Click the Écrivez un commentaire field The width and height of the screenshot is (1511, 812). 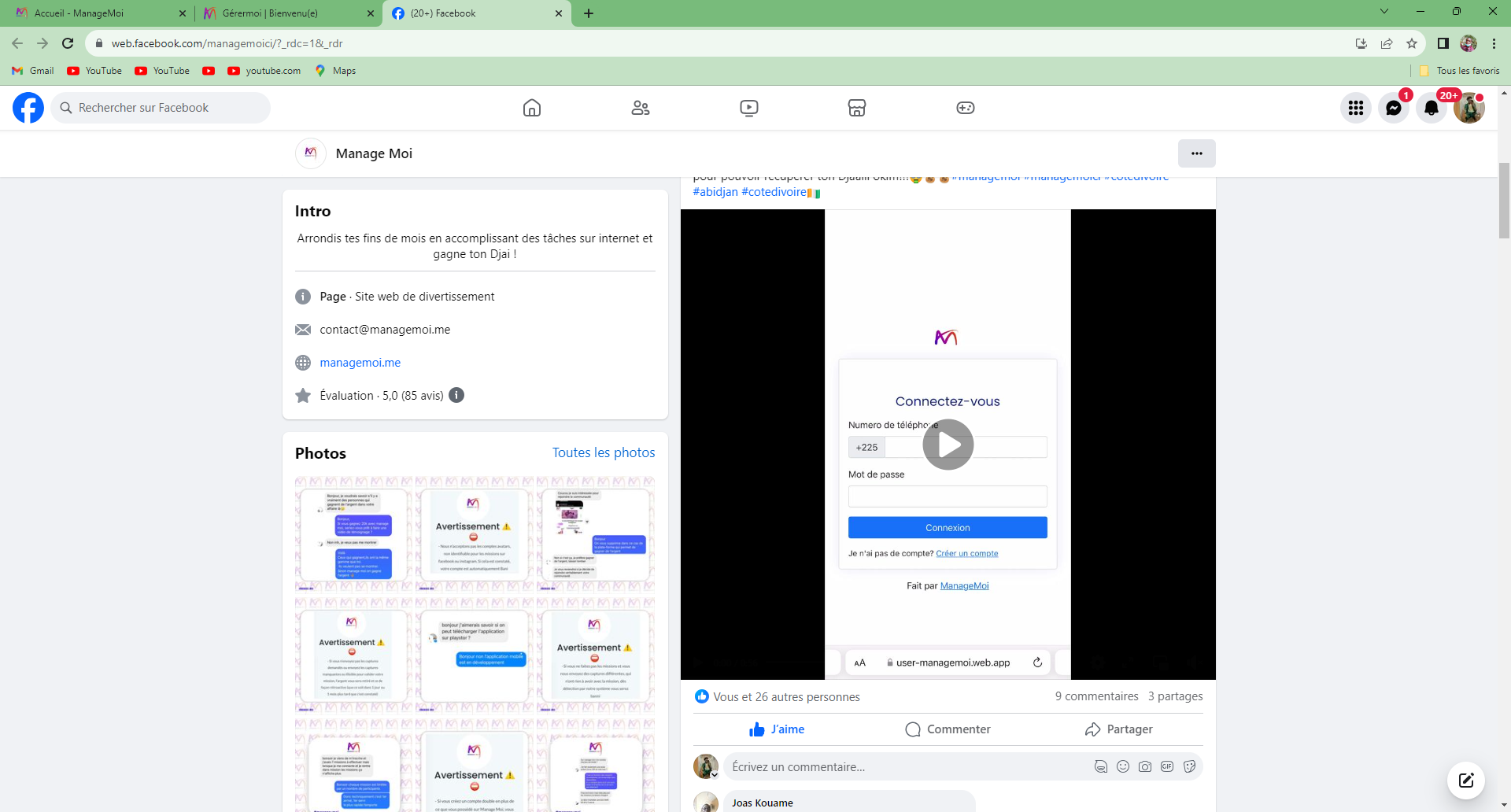pos(905,767)
